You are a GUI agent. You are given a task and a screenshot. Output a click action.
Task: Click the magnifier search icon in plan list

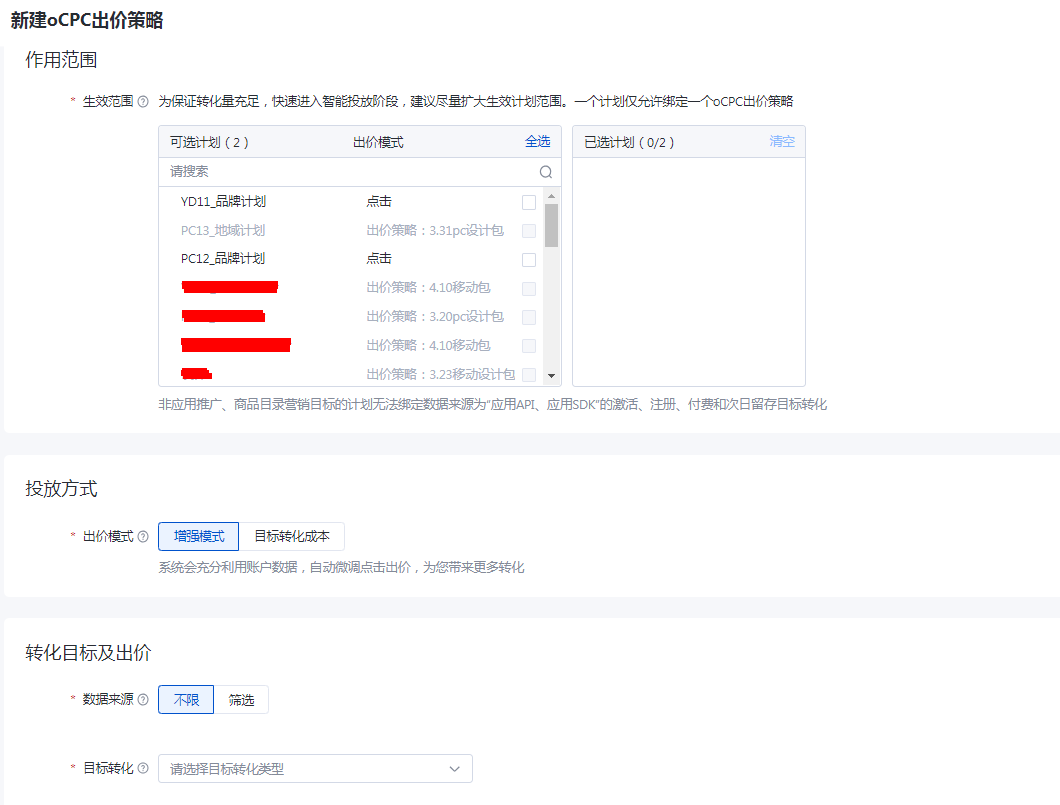point(544,171)
